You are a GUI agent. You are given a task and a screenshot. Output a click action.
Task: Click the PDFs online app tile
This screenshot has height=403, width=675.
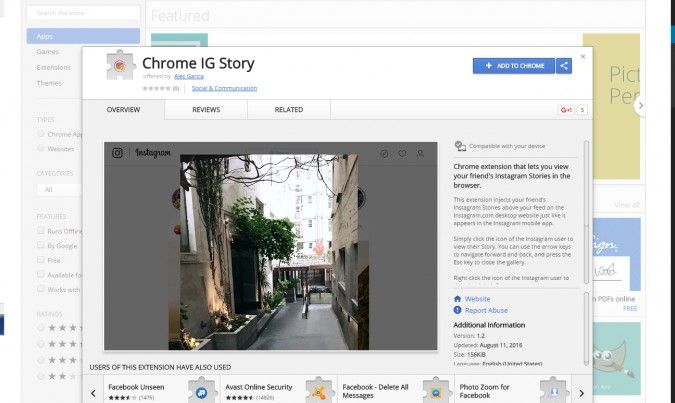(616, 254)
